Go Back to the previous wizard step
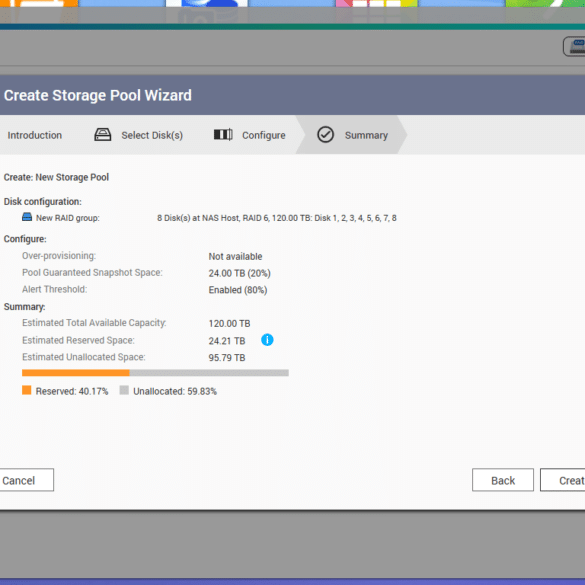Image resolution: width=585 pixels, height=585 pixels. 503,480
